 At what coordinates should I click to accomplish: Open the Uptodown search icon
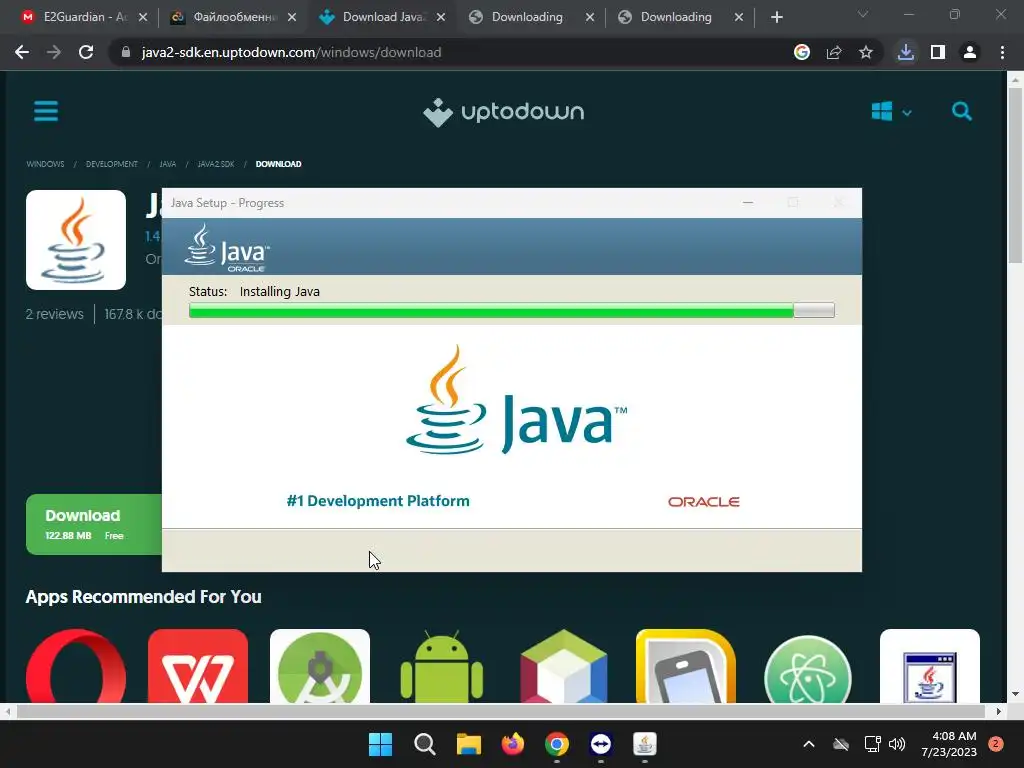(961, 112)
